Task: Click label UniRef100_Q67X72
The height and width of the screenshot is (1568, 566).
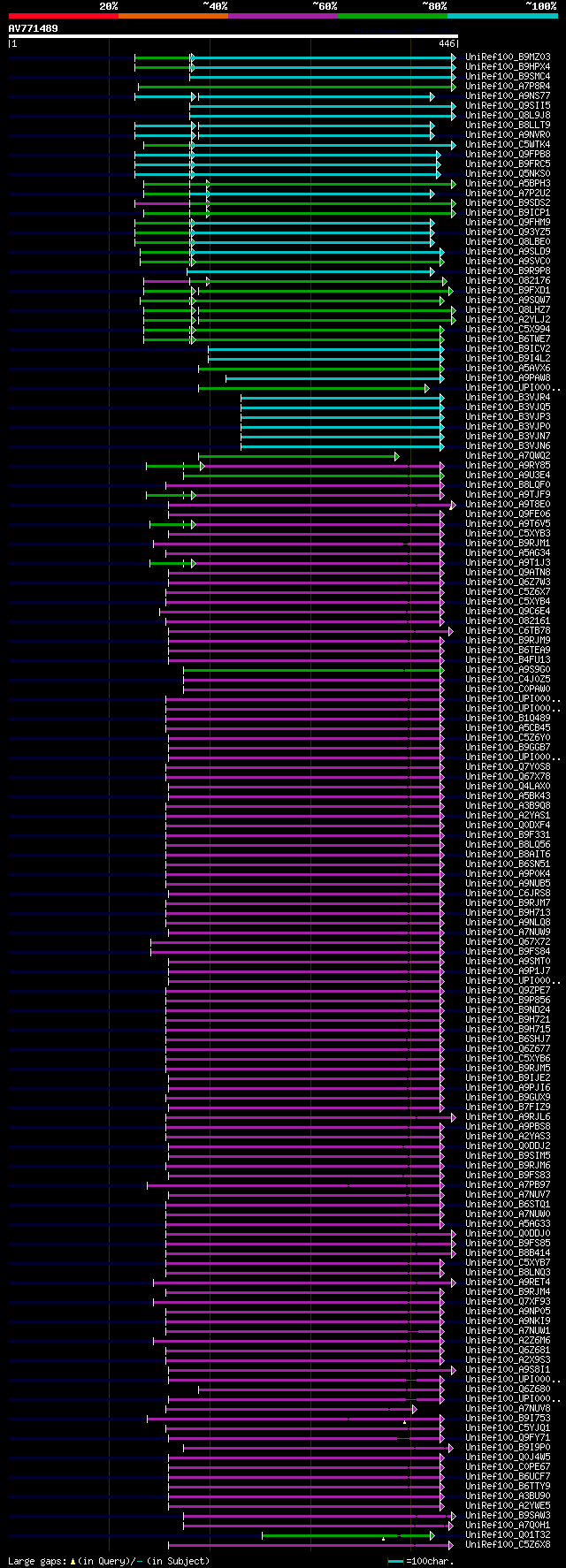Action: pos(508,942)
